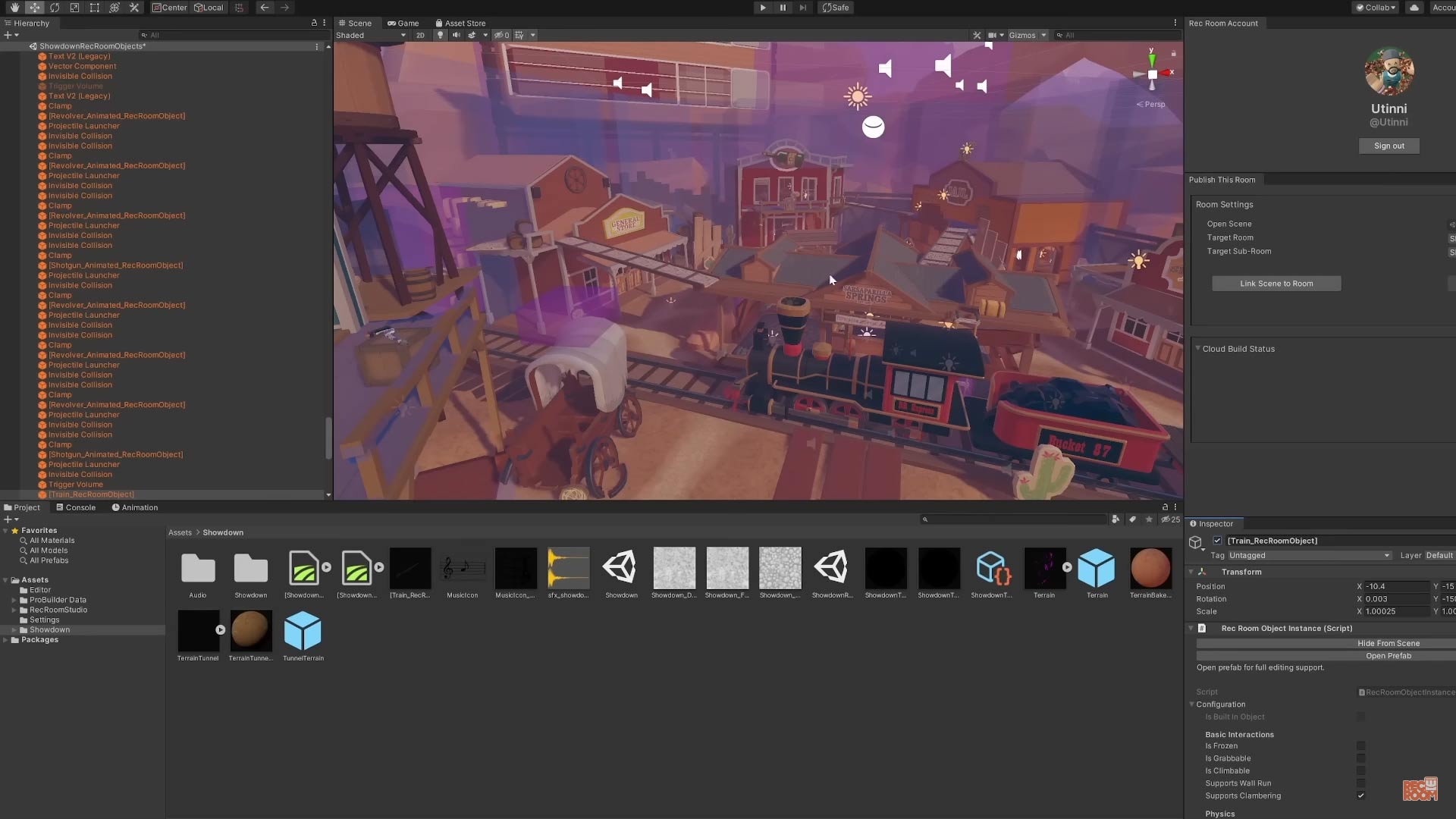Click the Open Prefab button in Inspector
The height and width of the screenshot is (819, 1456).
point(1388,655)
